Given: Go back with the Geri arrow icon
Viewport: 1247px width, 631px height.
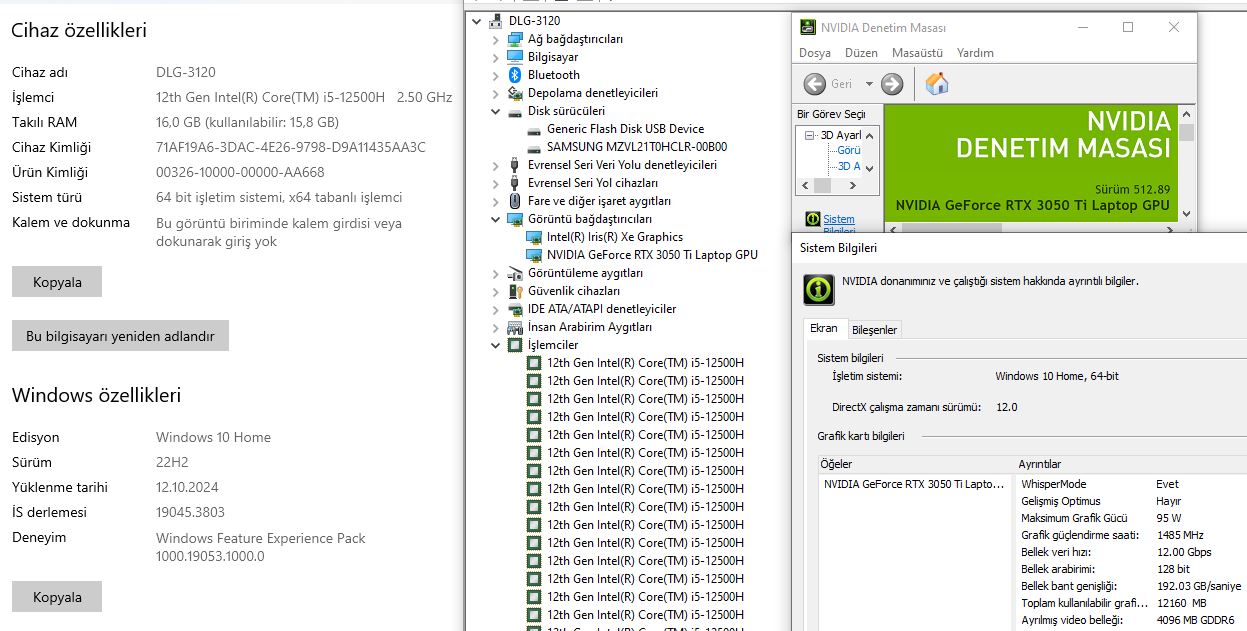Looking at the screenshot, I should pyautogui.click(x=815, y=84).
